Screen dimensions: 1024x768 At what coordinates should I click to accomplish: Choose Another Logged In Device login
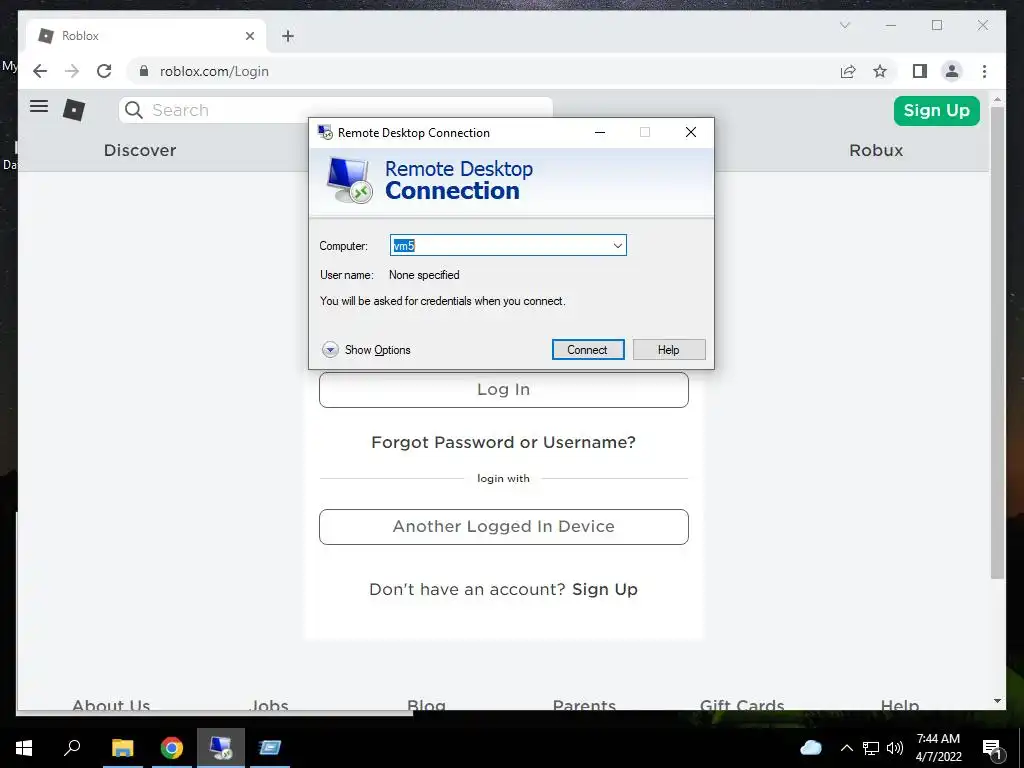[x=504, y=526]
